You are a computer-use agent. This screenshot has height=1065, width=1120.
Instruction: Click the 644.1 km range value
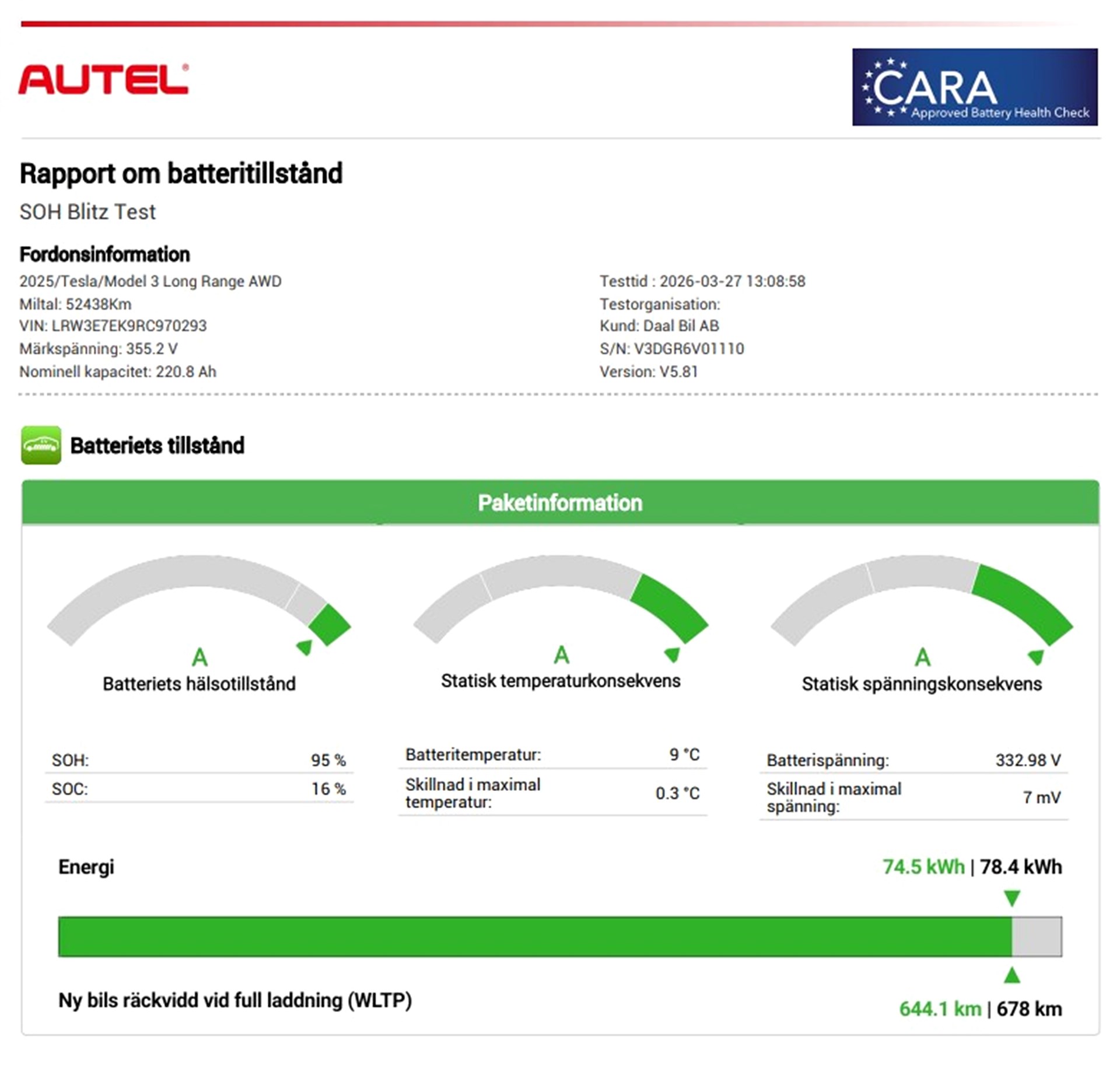pyautogui.click(x=940, y=1008)
